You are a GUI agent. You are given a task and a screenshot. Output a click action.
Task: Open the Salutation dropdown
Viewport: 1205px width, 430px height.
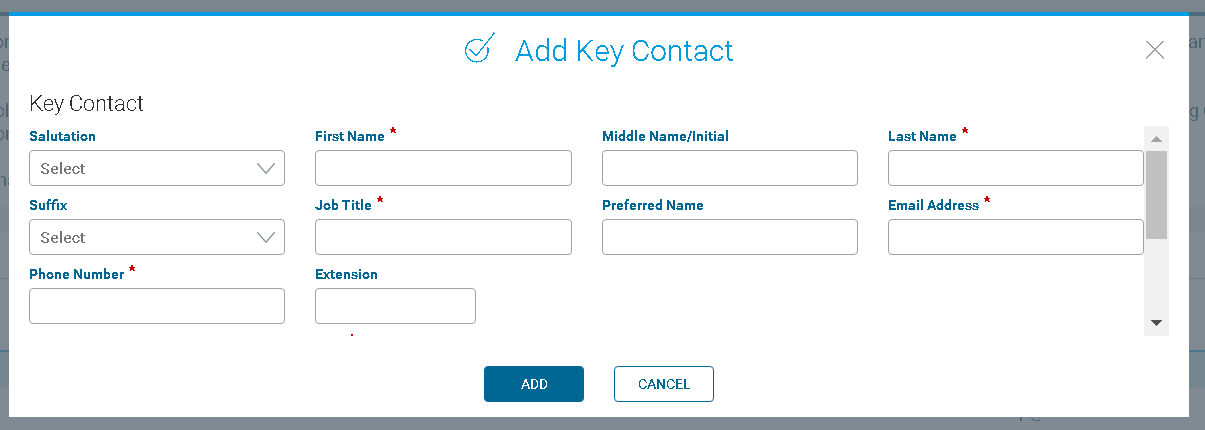157,168
